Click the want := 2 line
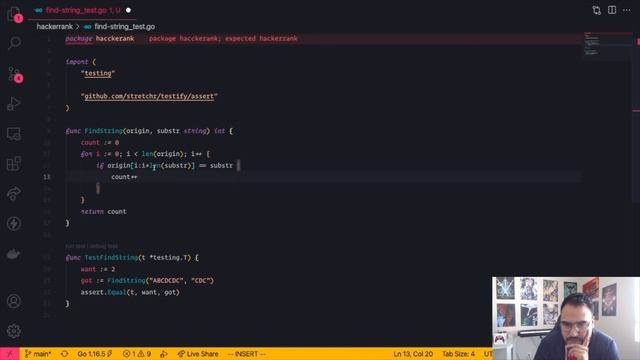This screenshot has width=640, height=360. 98,269
